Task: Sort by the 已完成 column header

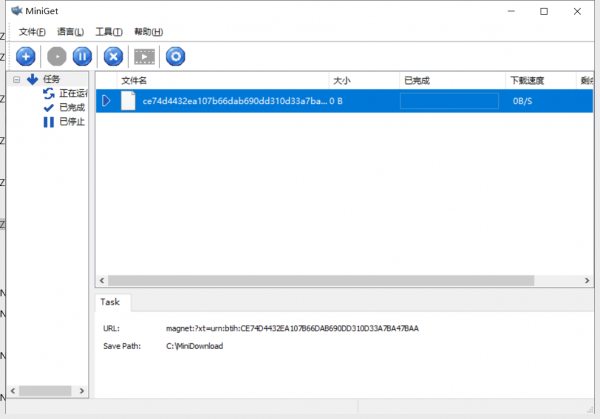Action: click(453, 81)
